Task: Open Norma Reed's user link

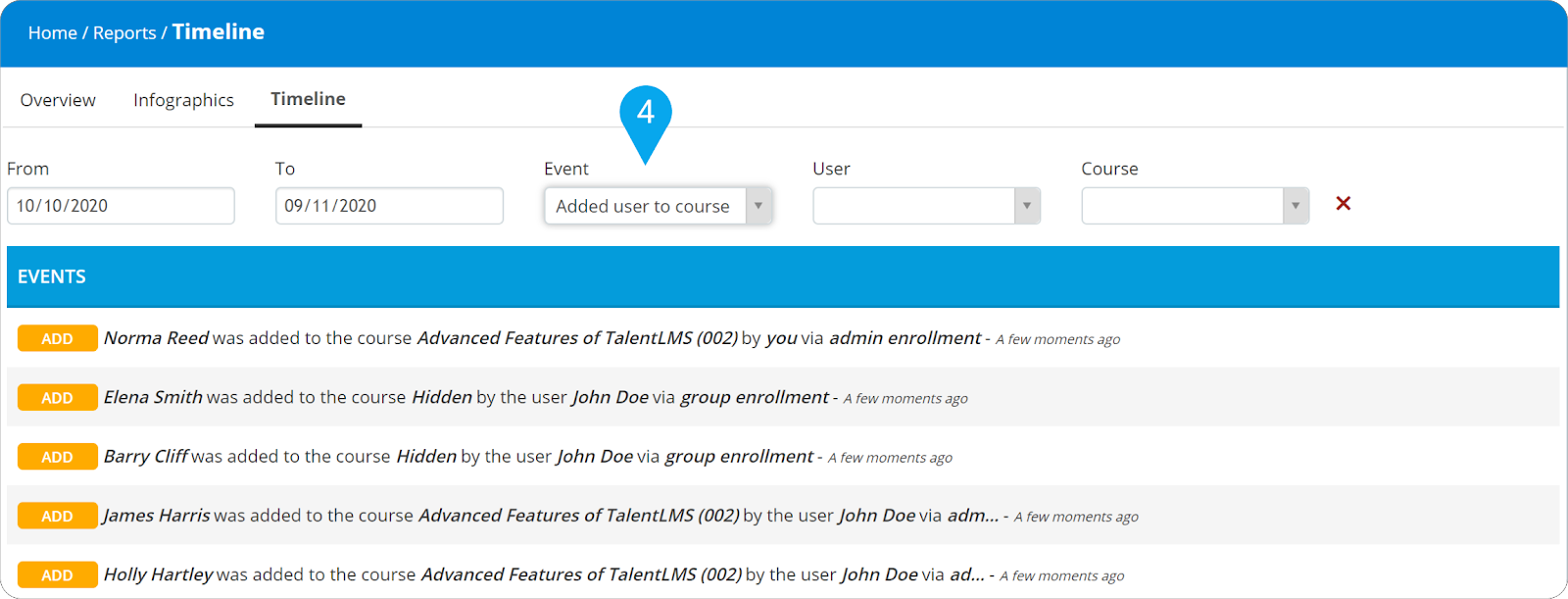Action: coord(156,338)
